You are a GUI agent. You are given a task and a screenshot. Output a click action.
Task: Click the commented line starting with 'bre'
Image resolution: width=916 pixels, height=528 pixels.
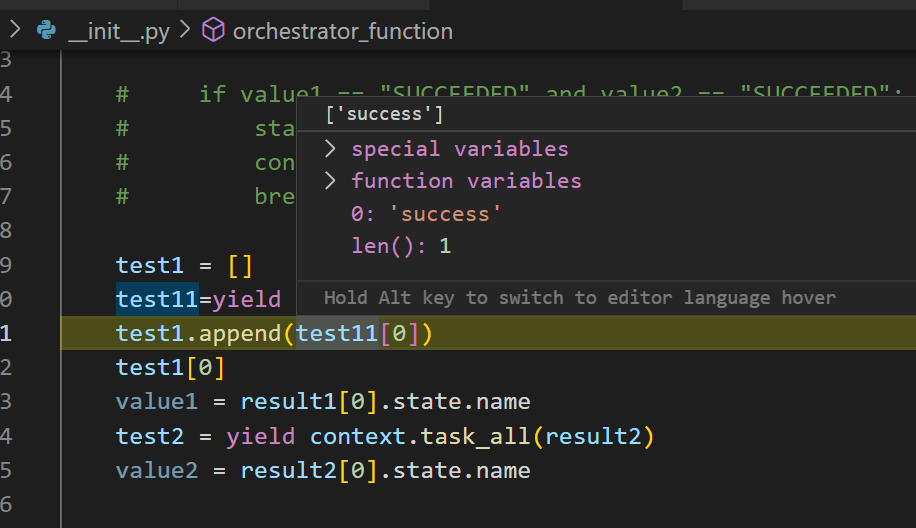[206, 197]
